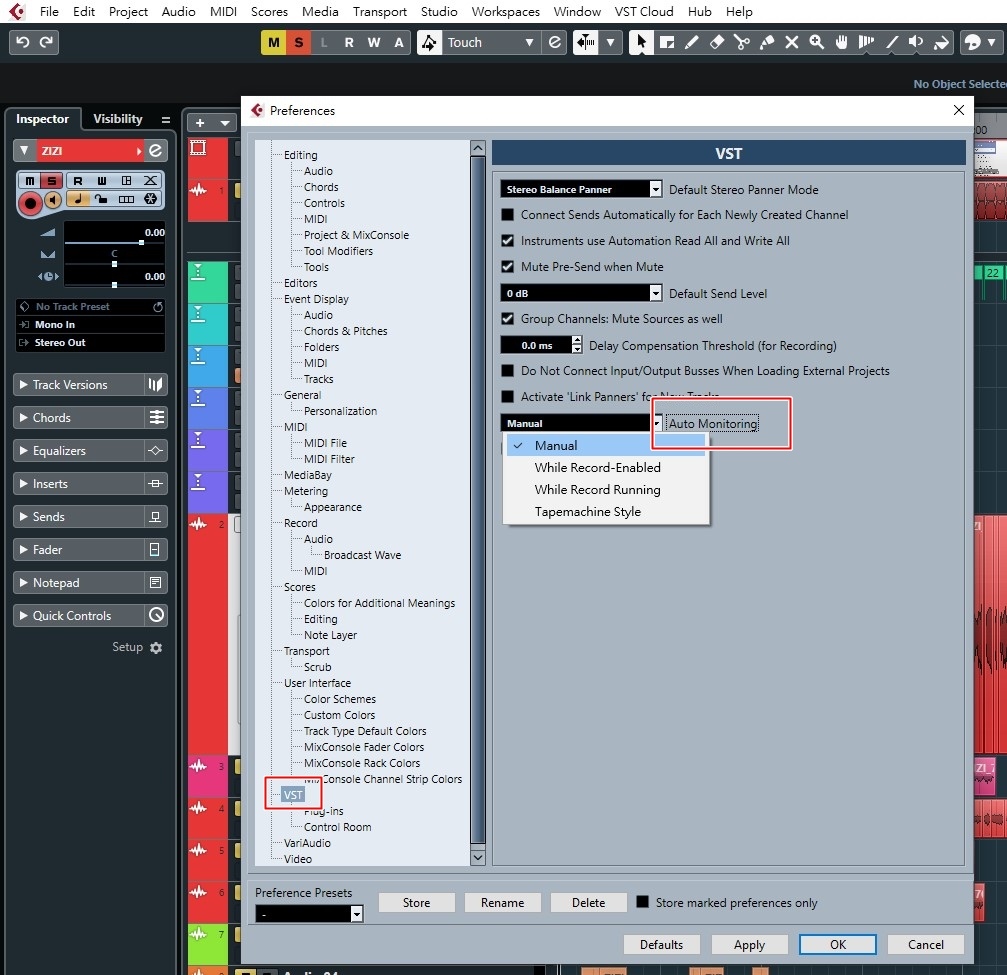Click the track delay slider handle

click(114, 285)
